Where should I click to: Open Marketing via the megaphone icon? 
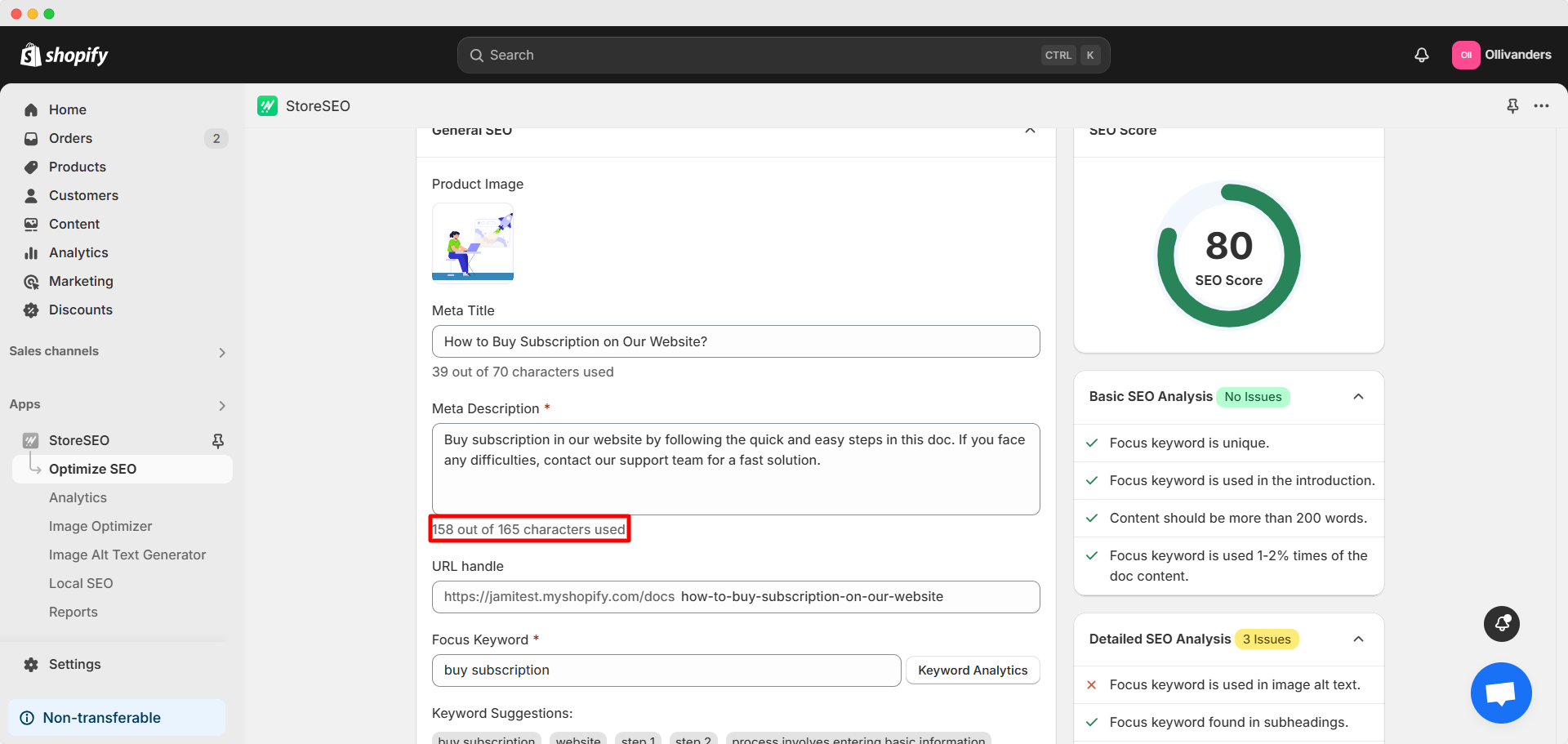[x=30, y=281]
